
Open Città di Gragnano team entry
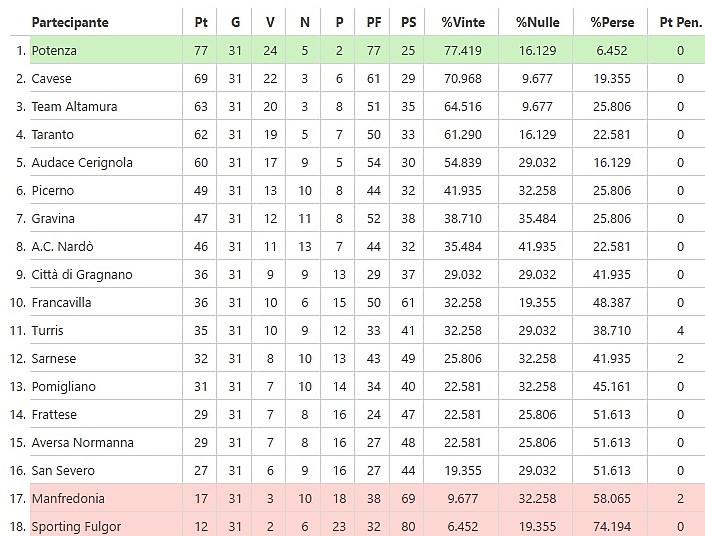coord(82,274)
